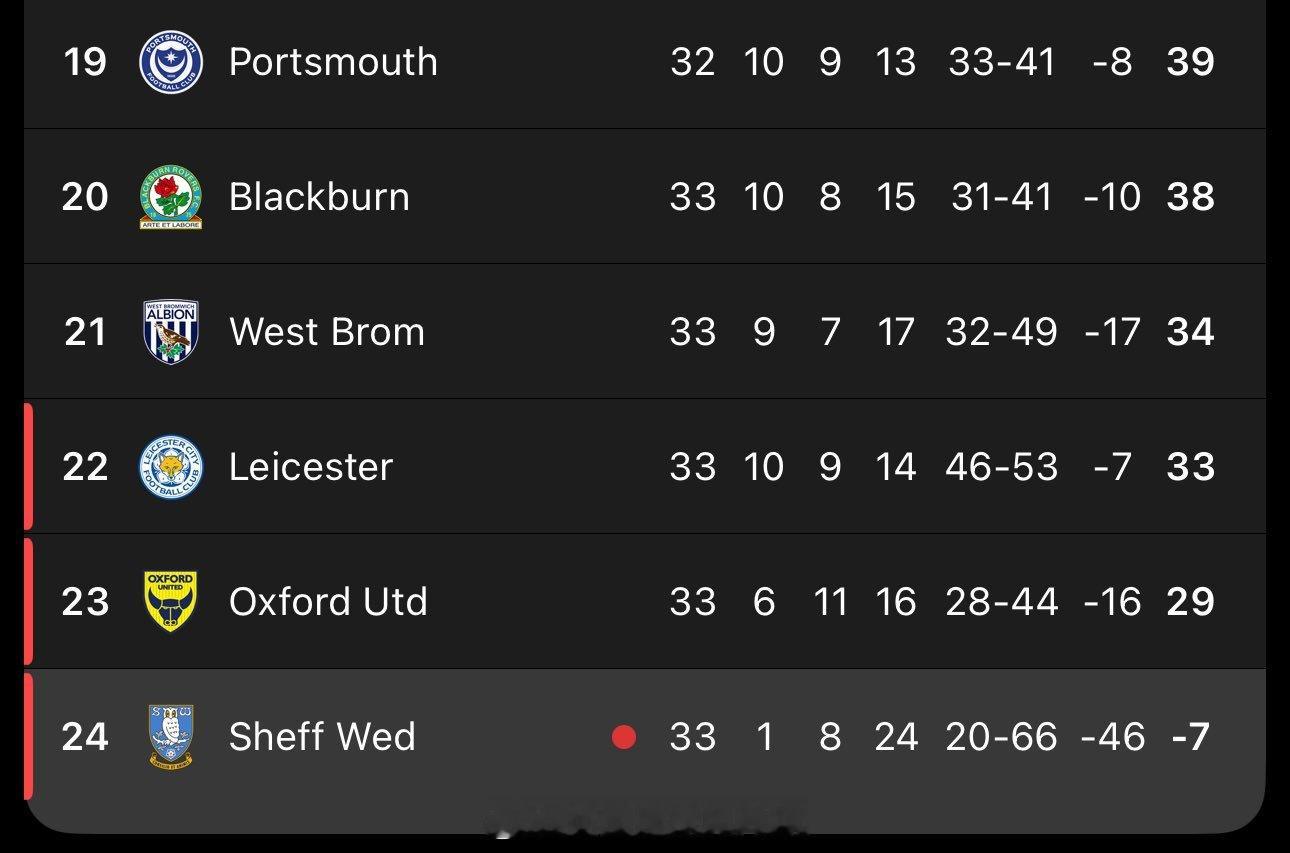Click the Blackburn Rovers rose crest
1290x853 pixels.
coord(171,197)
